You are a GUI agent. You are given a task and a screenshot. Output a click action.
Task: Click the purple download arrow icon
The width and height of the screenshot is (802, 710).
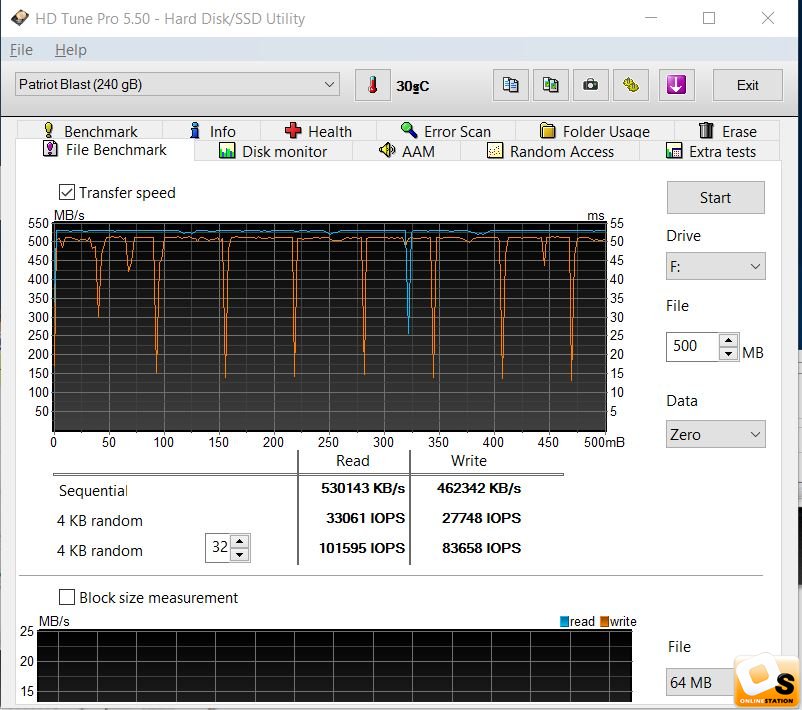pos(676,85)
